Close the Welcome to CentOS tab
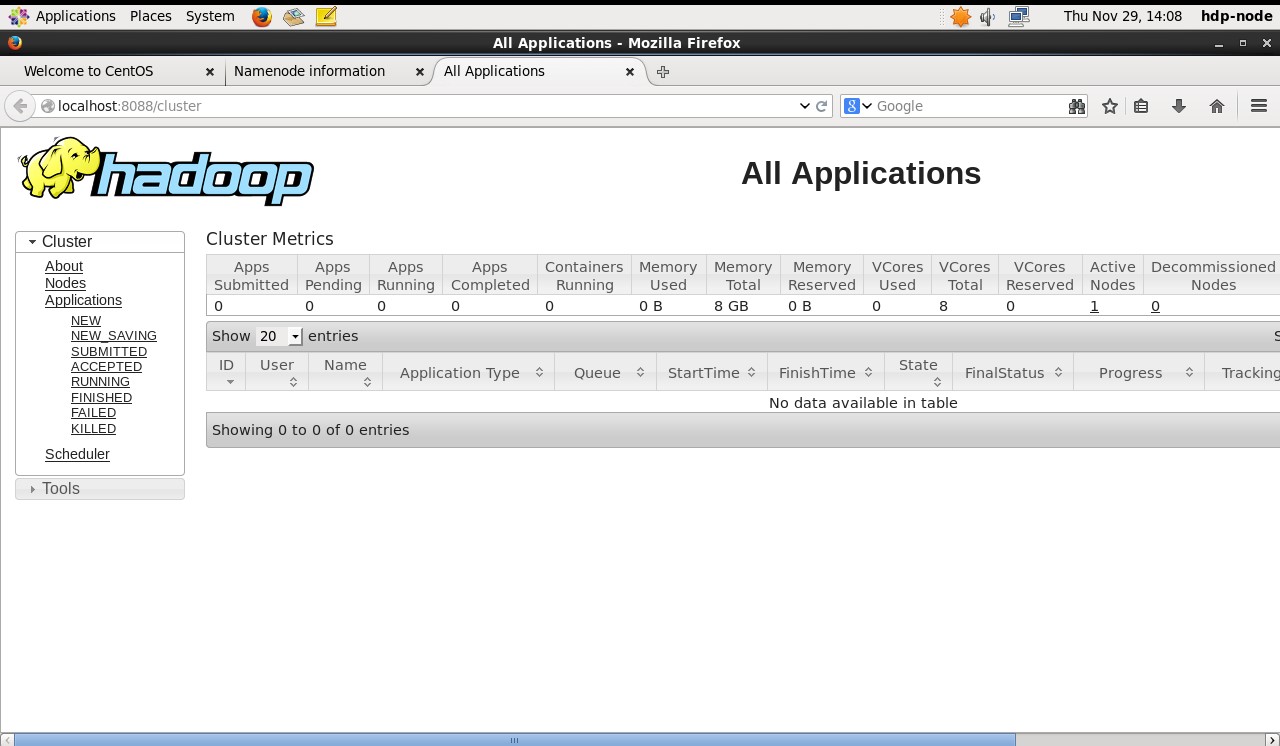The image size is (1280, 746). [x=210, y=72]
